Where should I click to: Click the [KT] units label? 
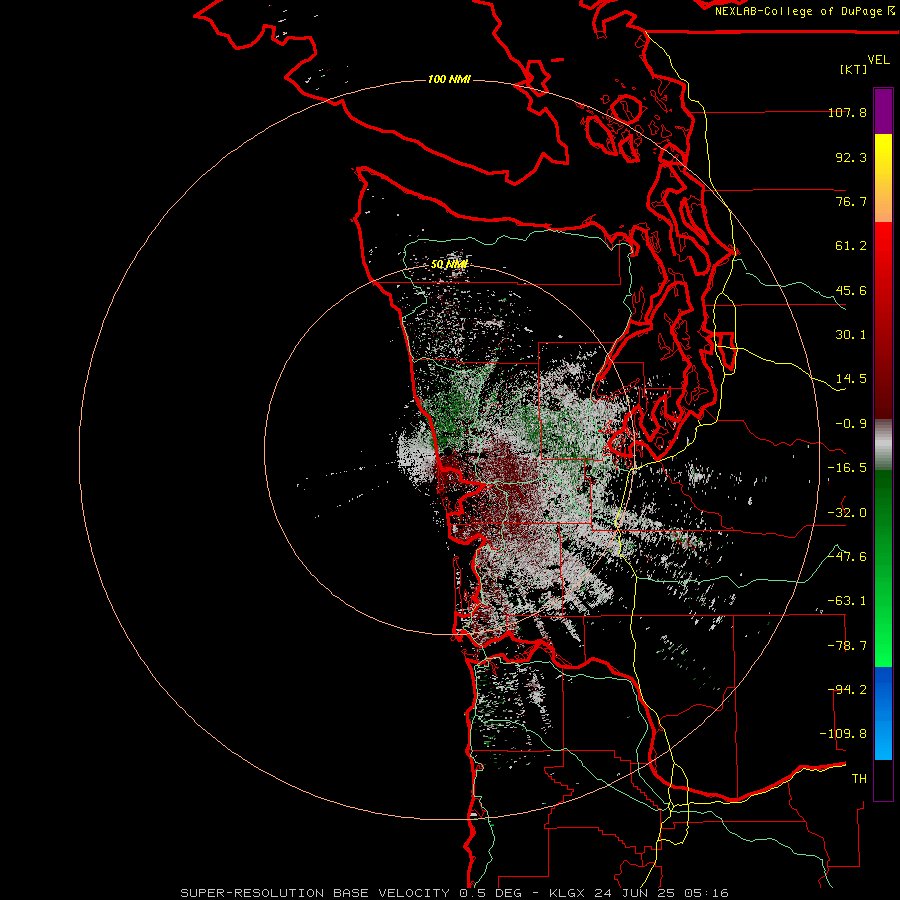[x=854, y=69]
